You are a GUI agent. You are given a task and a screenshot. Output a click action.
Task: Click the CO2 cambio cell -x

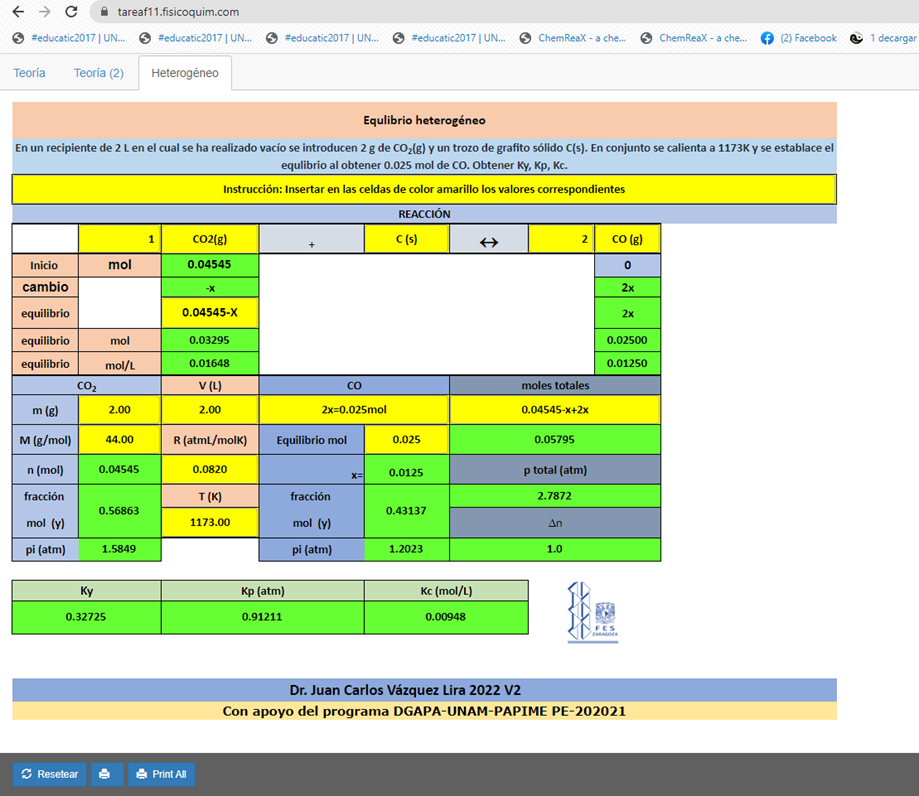pyautogui.click(x=210, y=288)
